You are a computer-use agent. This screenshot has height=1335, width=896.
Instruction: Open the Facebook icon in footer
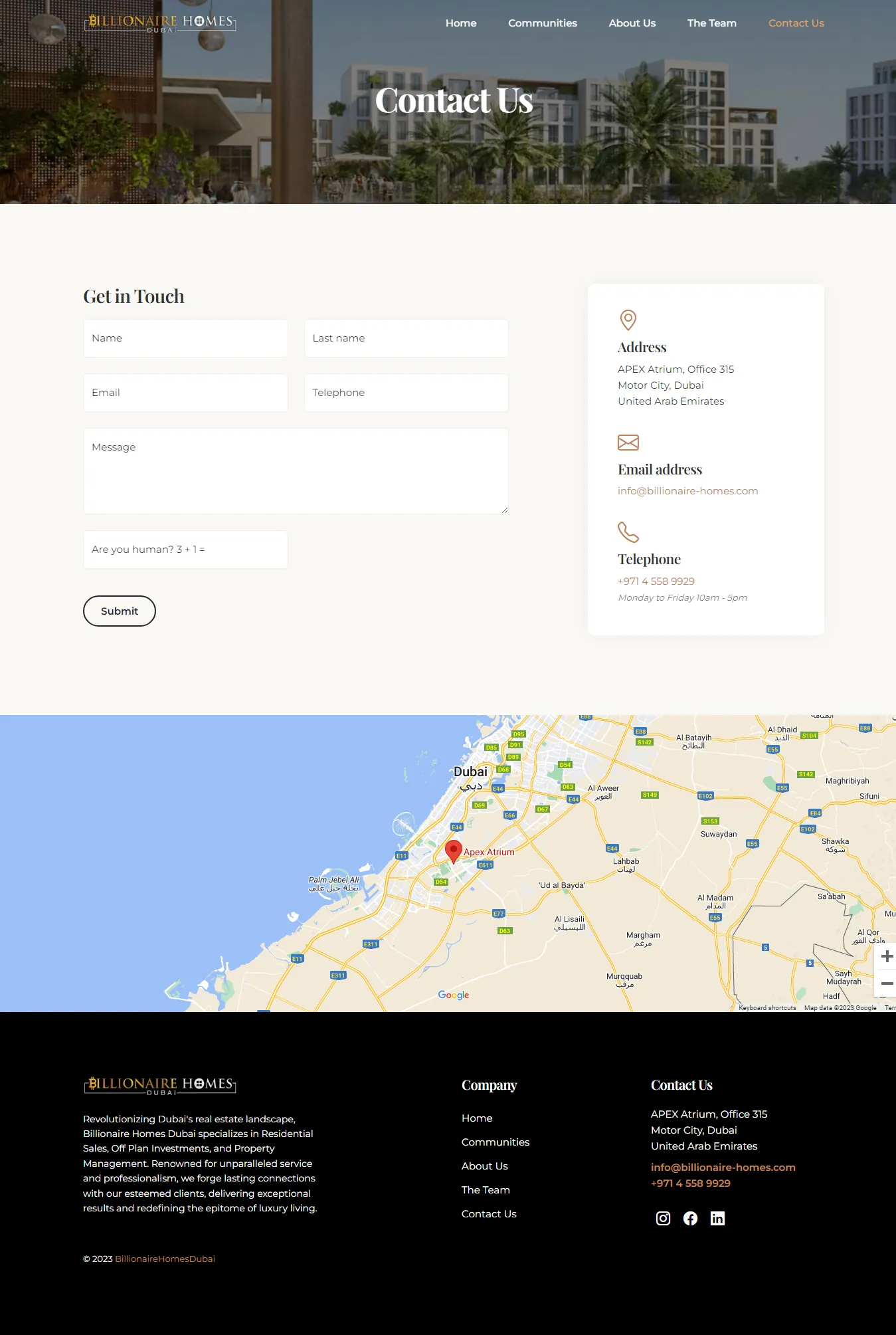coord(690,1218)
